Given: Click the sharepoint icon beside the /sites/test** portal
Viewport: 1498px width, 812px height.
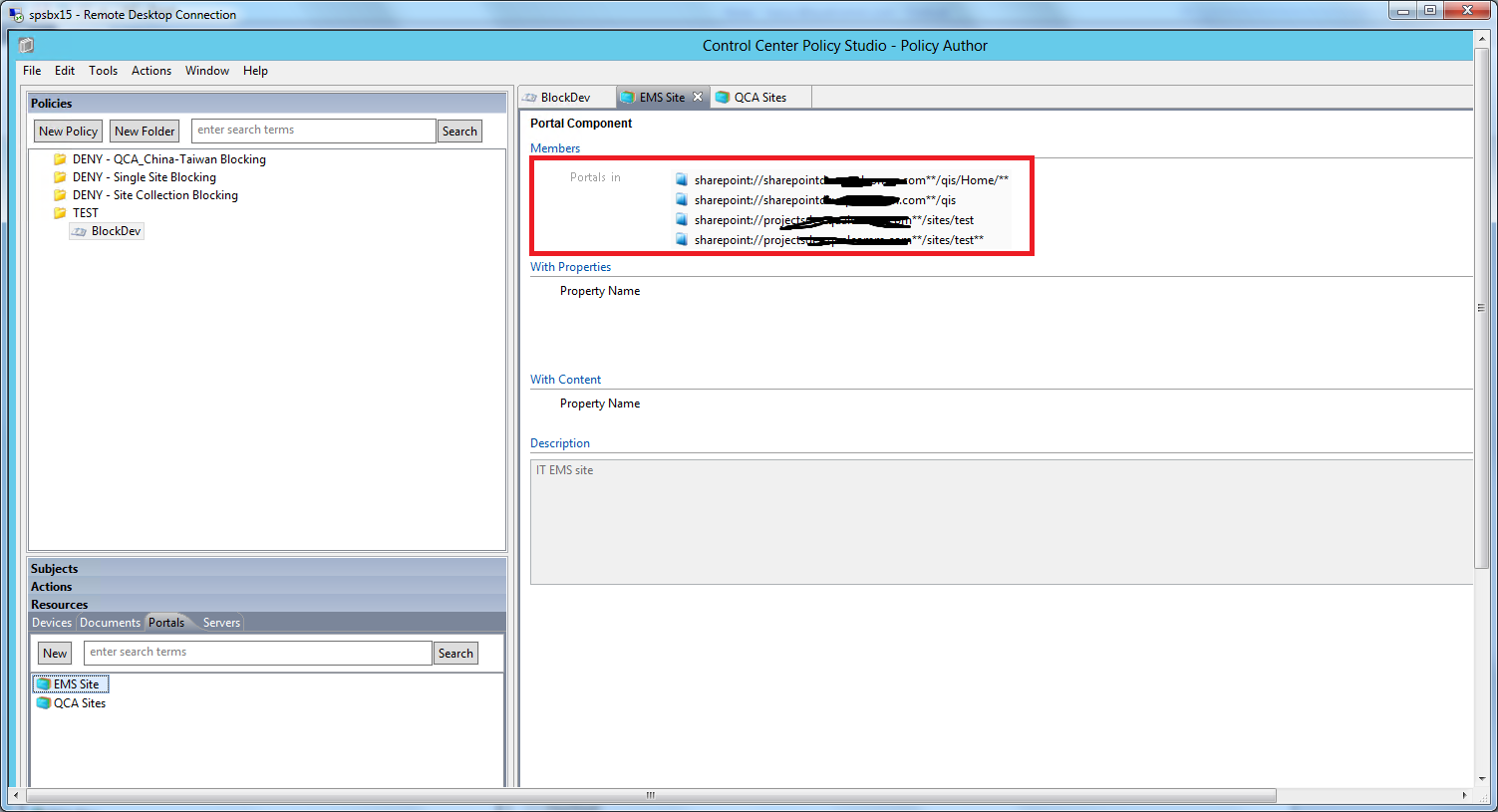Looking at the screenshot, I should [x=682, y=239].
